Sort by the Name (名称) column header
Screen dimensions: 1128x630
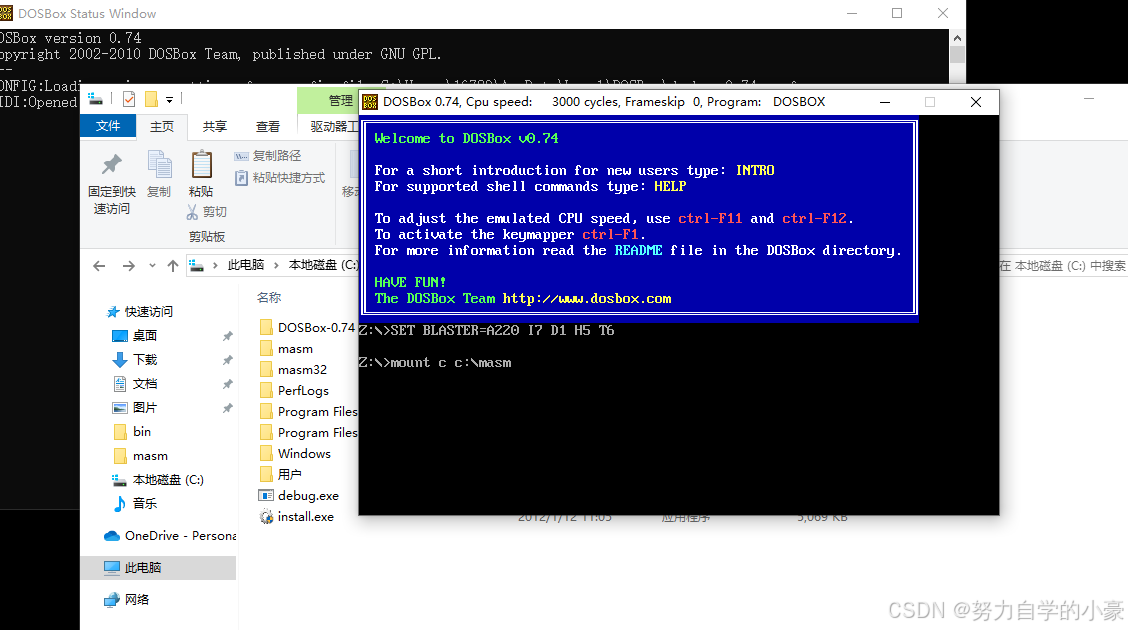click(269, 297)
